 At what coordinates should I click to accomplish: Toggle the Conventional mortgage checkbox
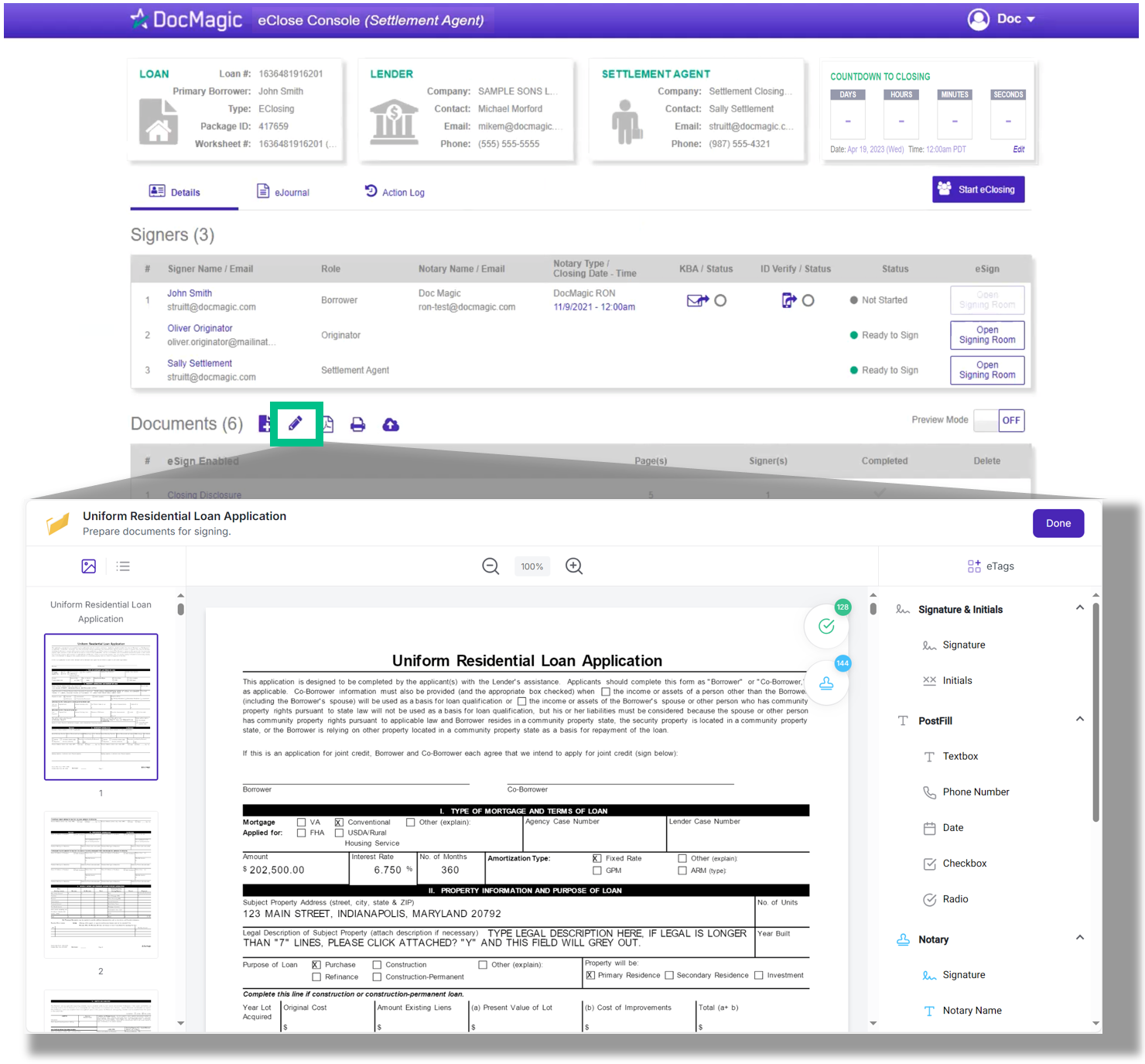click(x=339, y=823)
